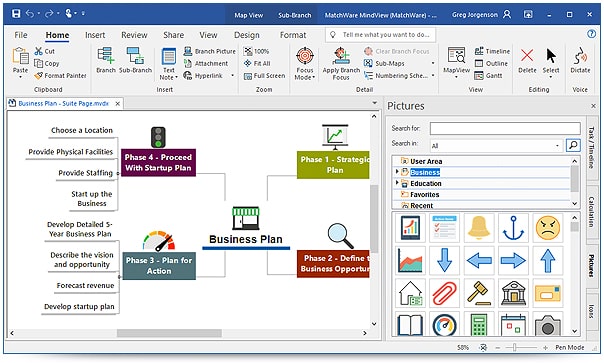Click the zoom in plus button
Viewport: 604px width, 363px height.
(545, 348)
